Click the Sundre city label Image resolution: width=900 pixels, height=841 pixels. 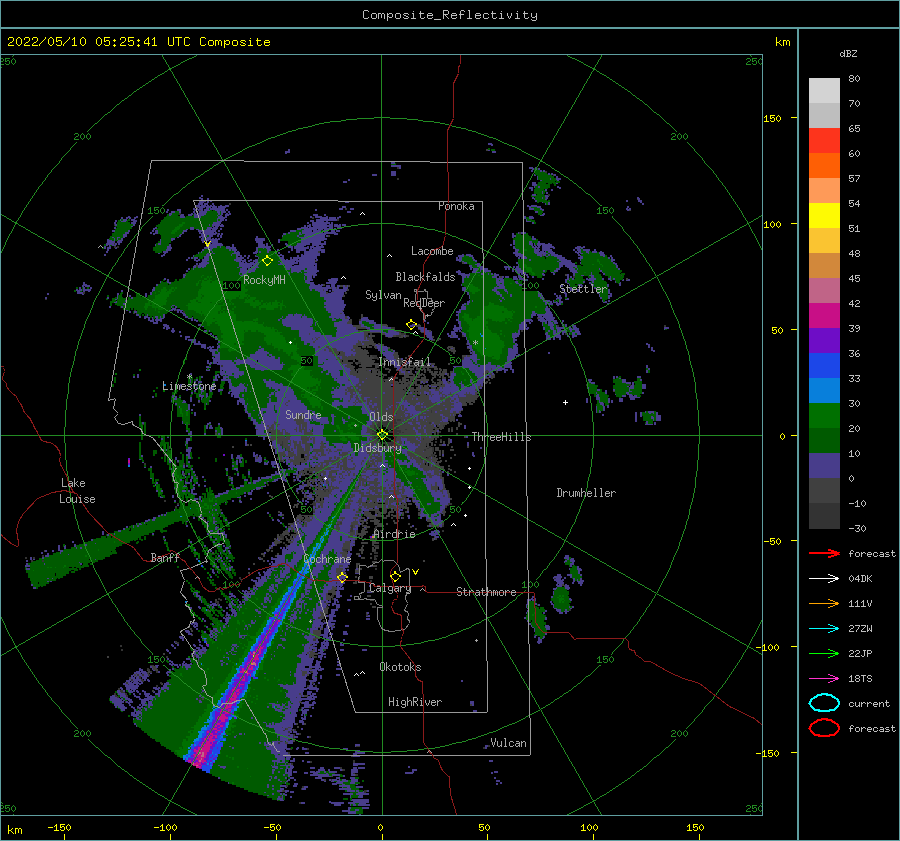[x=304, y=414]
